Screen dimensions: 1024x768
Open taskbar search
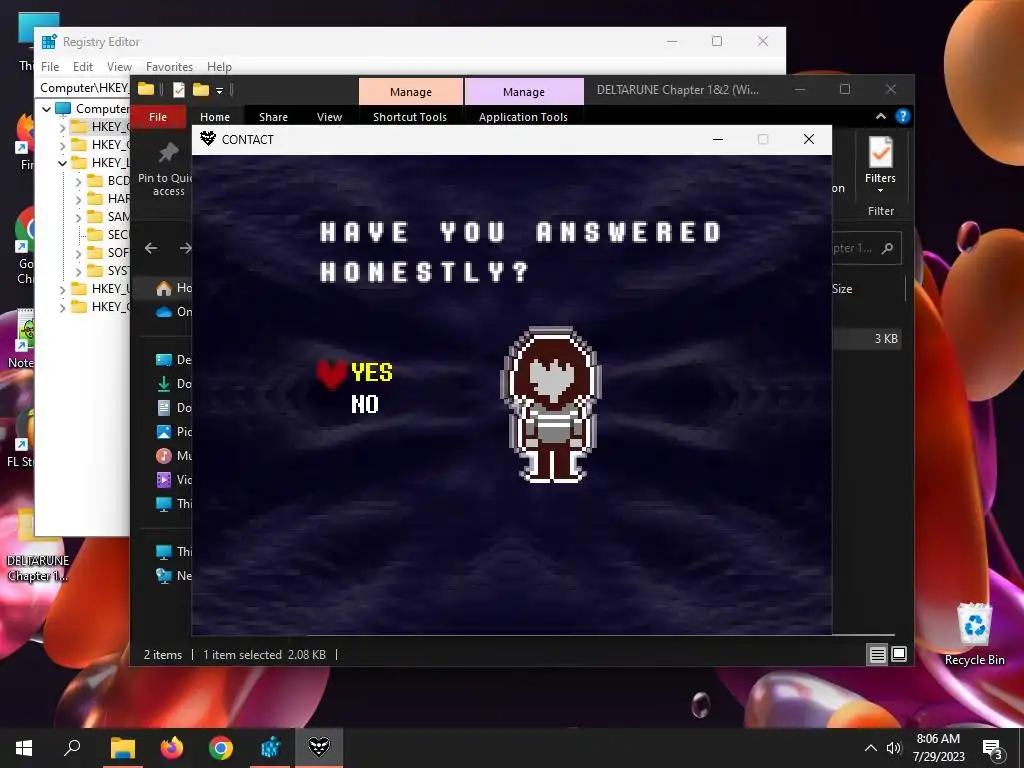(72, 748)
